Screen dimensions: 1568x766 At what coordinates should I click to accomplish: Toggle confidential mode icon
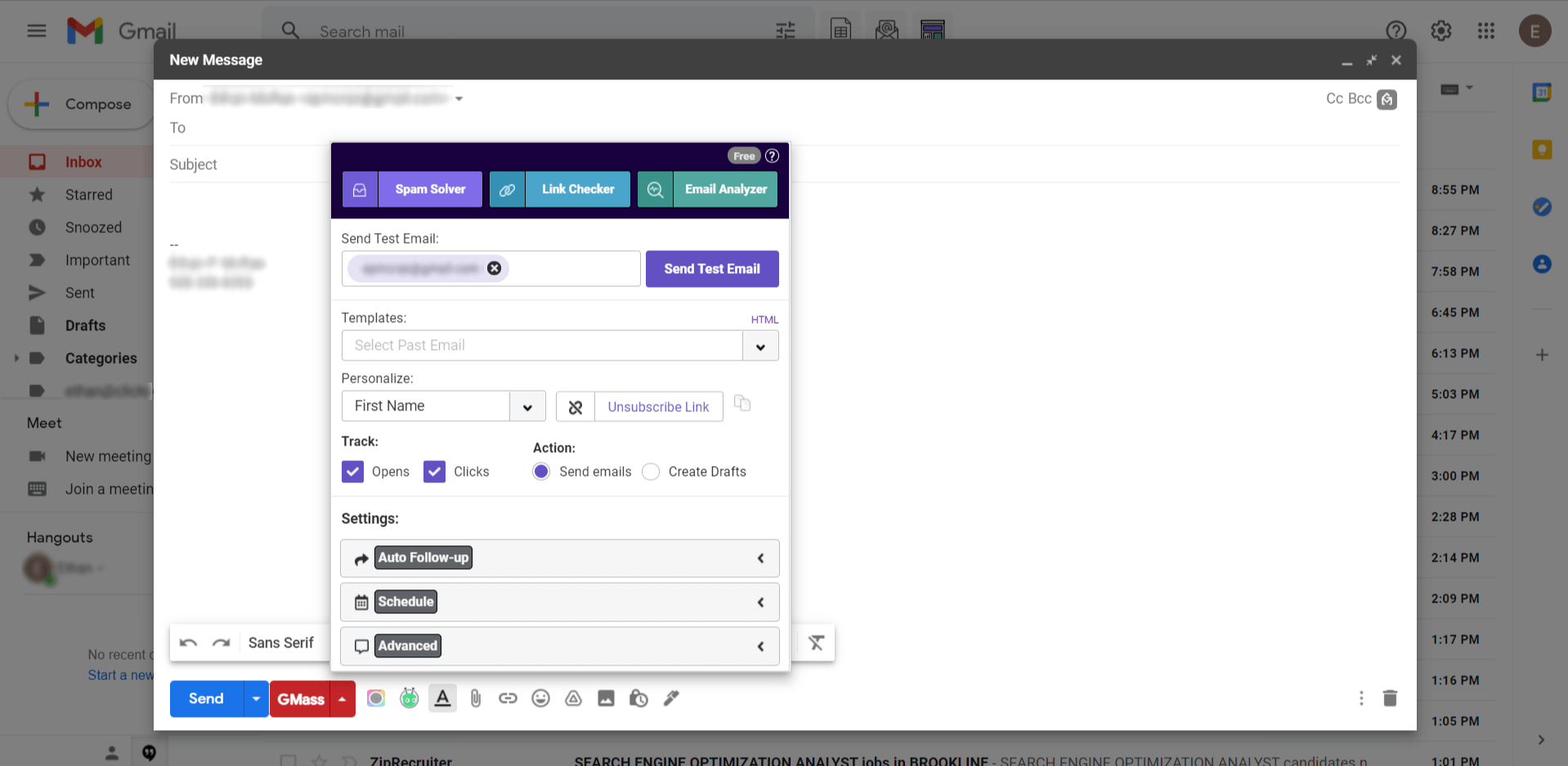pos(638,698)
